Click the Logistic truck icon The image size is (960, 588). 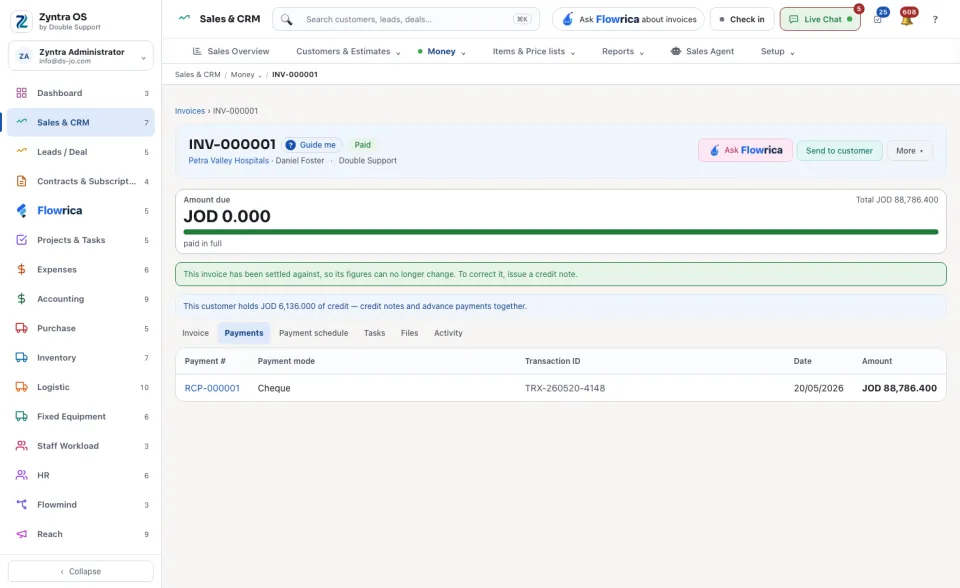(x=21, y=387)
